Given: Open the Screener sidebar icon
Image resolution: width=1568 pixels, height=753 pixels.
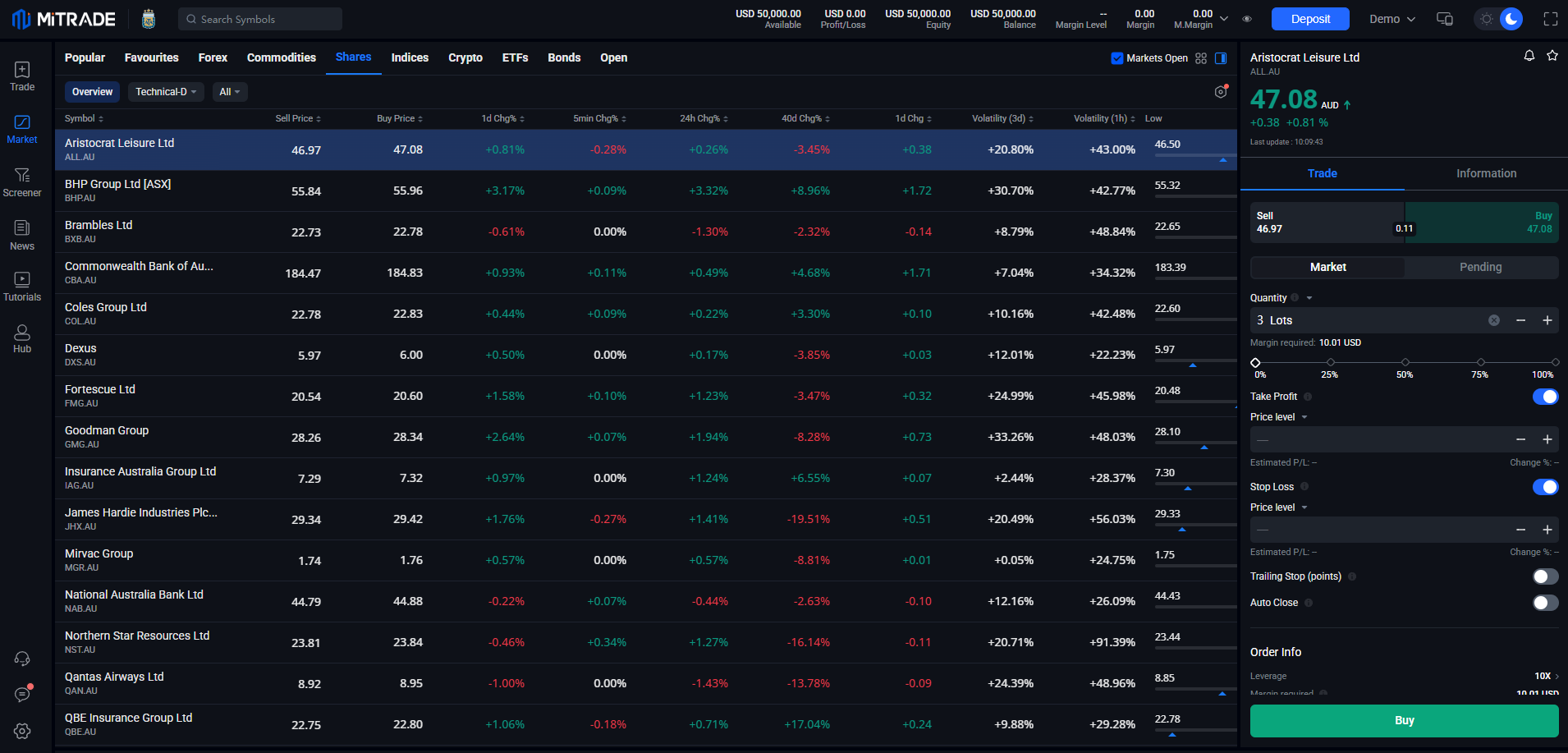Looking at the screenshot, I should (22, 182).
